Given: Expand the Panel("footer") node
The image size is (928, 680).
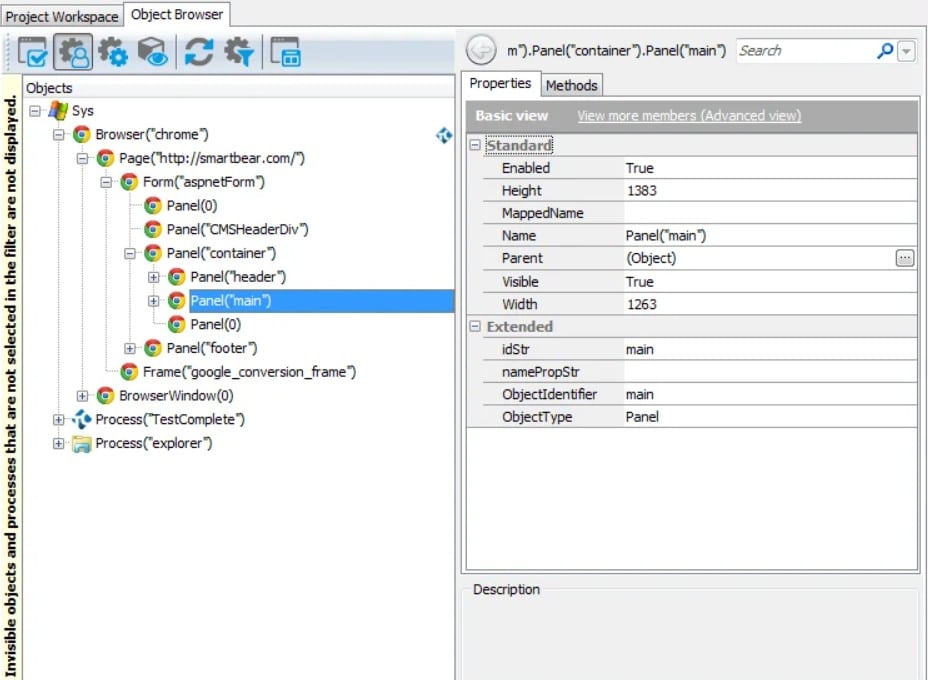Looking at the screenshot, I should point(130,348).
